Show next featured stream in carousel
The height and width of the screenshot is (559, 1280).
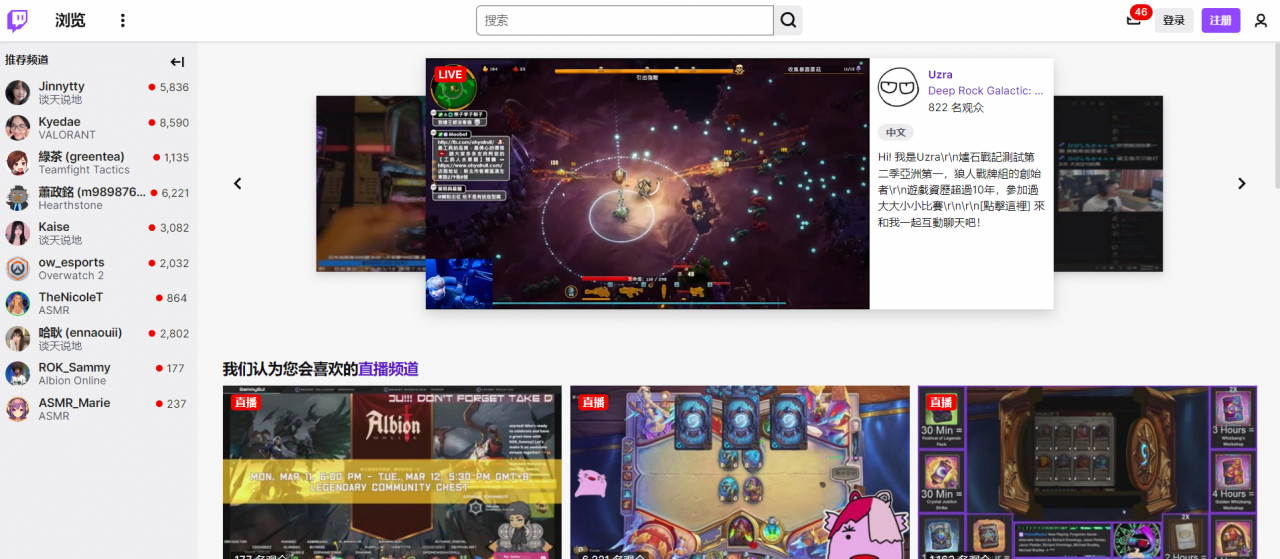(x=1241, y=183)
